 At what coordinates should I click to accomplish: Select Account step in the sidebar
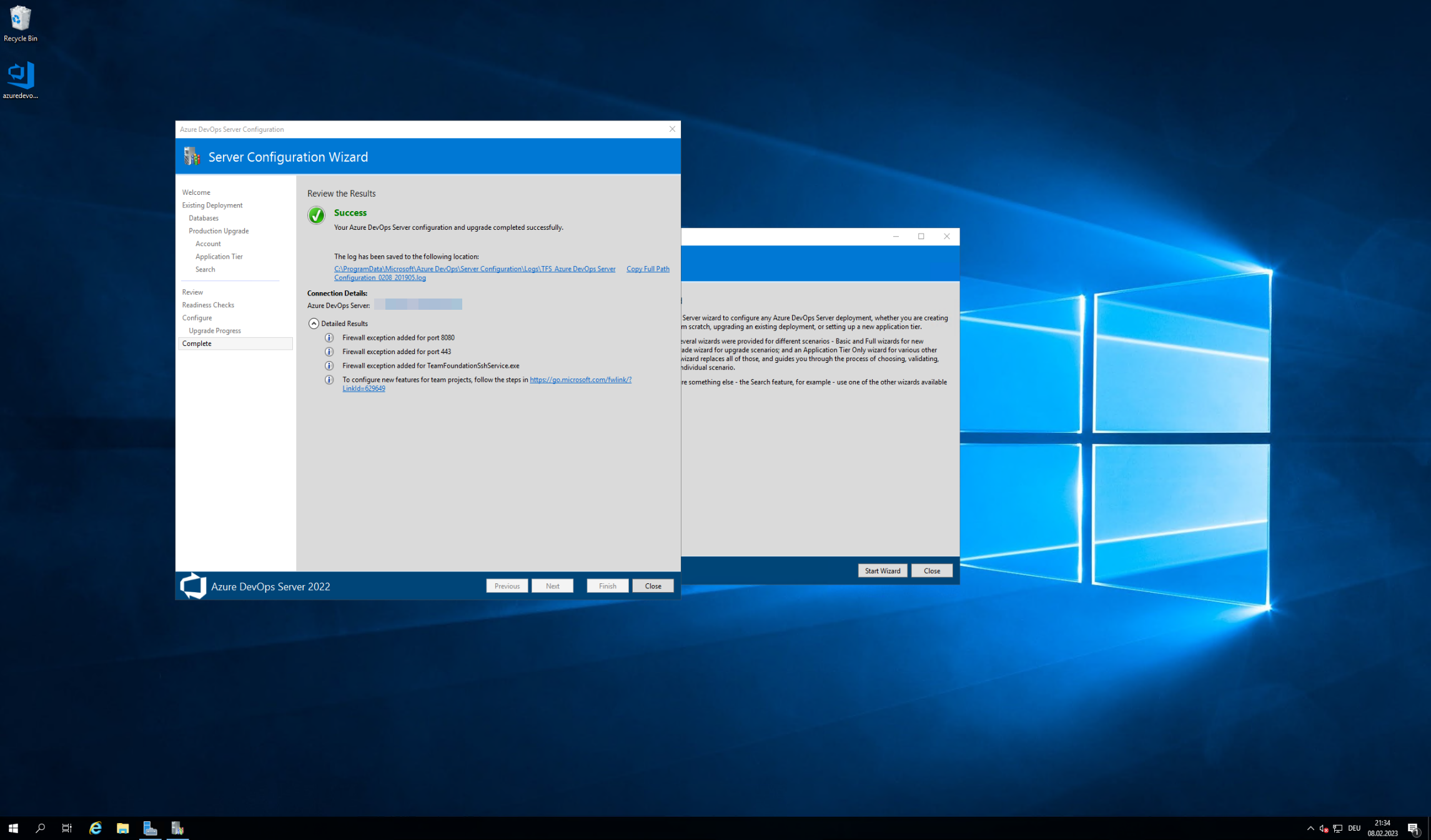[x=208, y=244]
